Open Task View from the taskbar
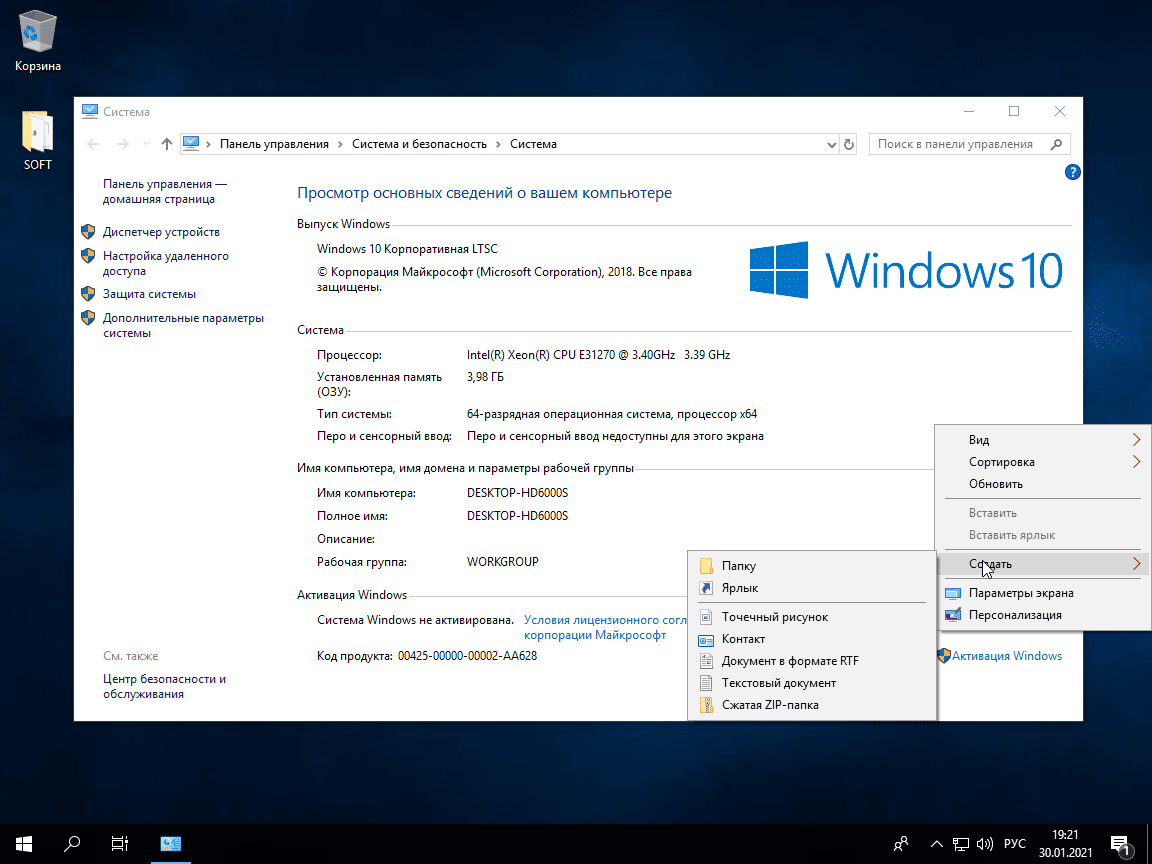 pos(120,844)
